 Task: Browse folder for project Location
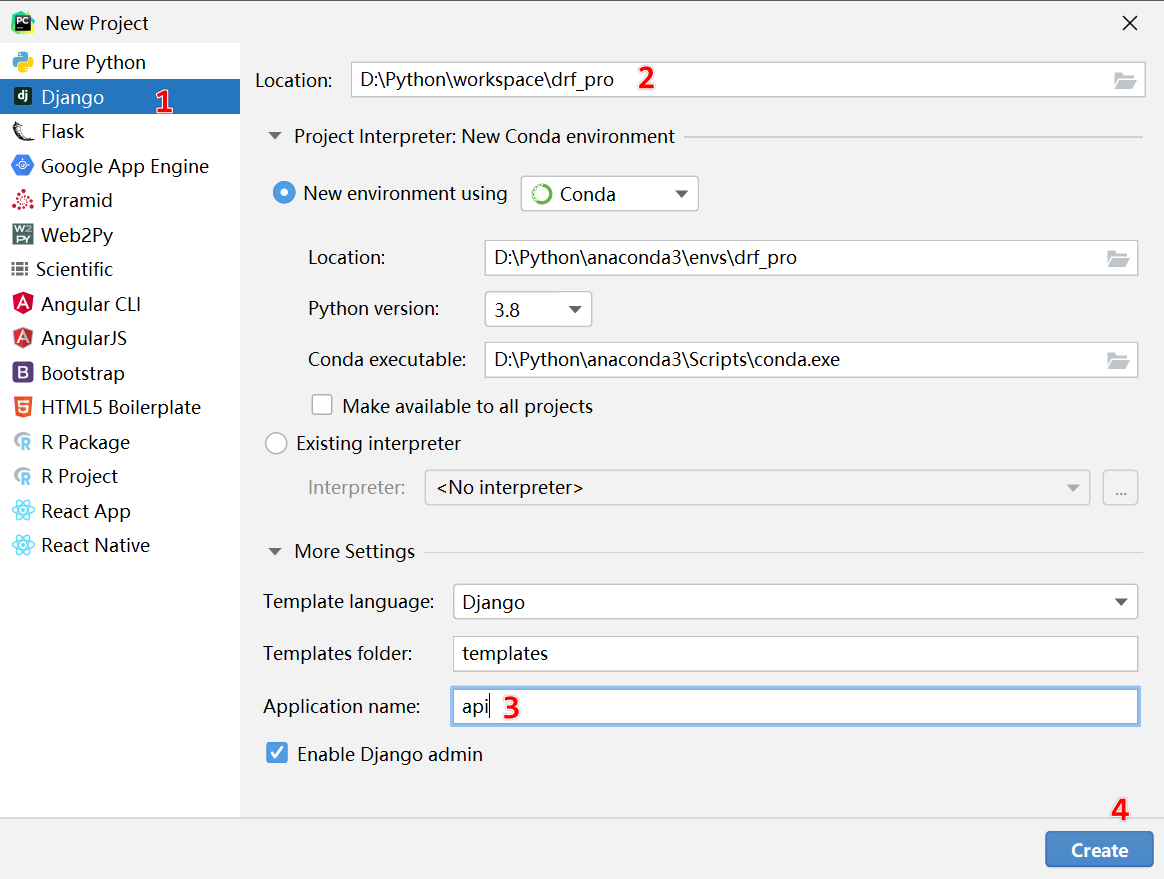click(1125, 80)
